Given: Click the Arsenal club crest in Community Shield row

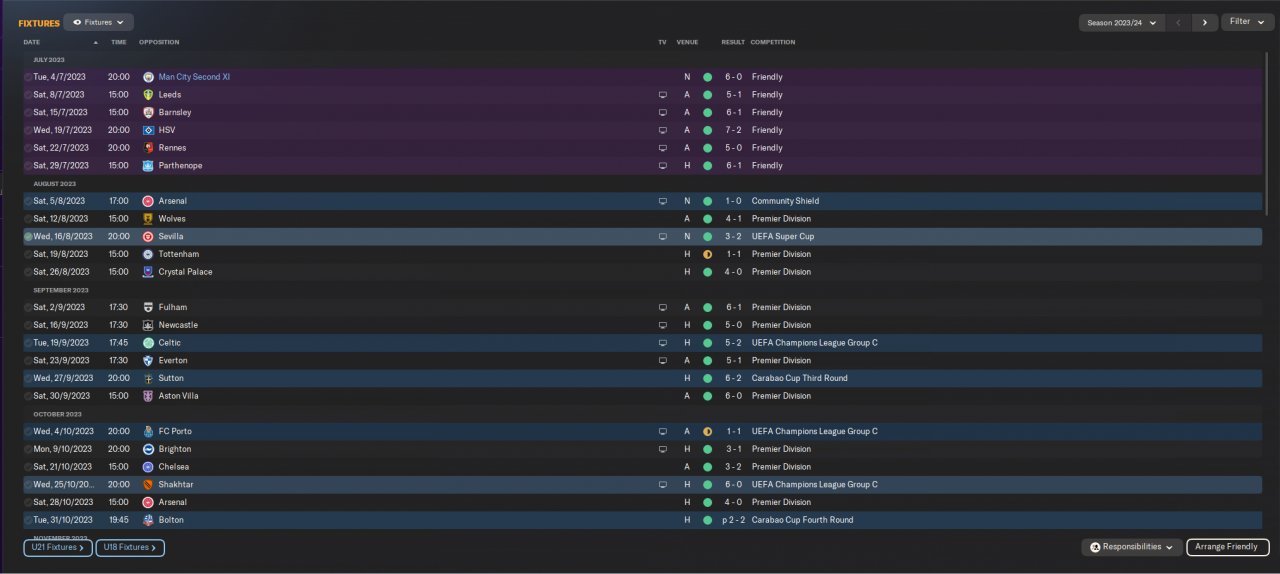Looking at the screenshot, I should click(148, 201).
